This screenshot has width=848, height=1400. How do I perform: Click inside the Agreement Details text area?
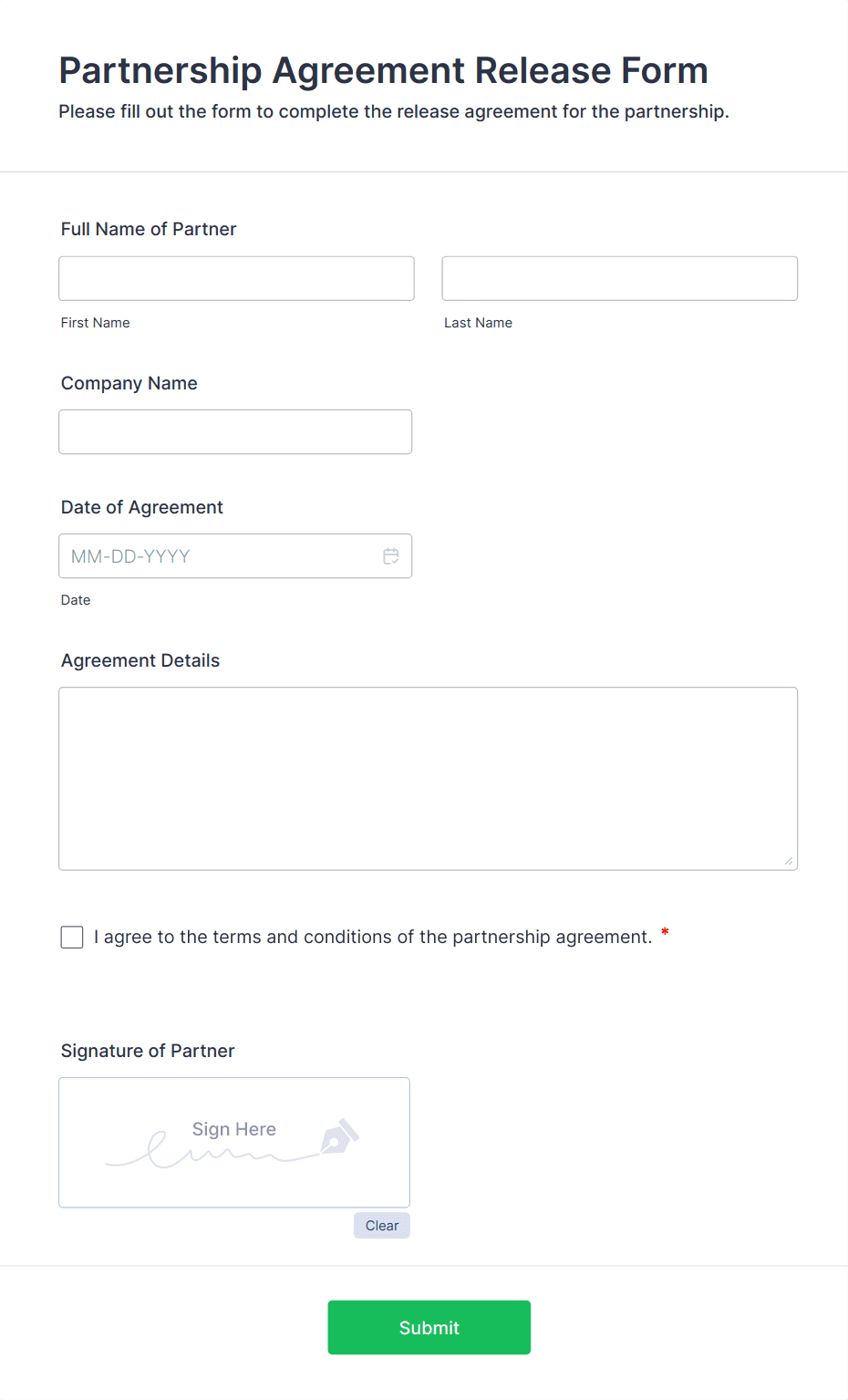pos(428,778)
